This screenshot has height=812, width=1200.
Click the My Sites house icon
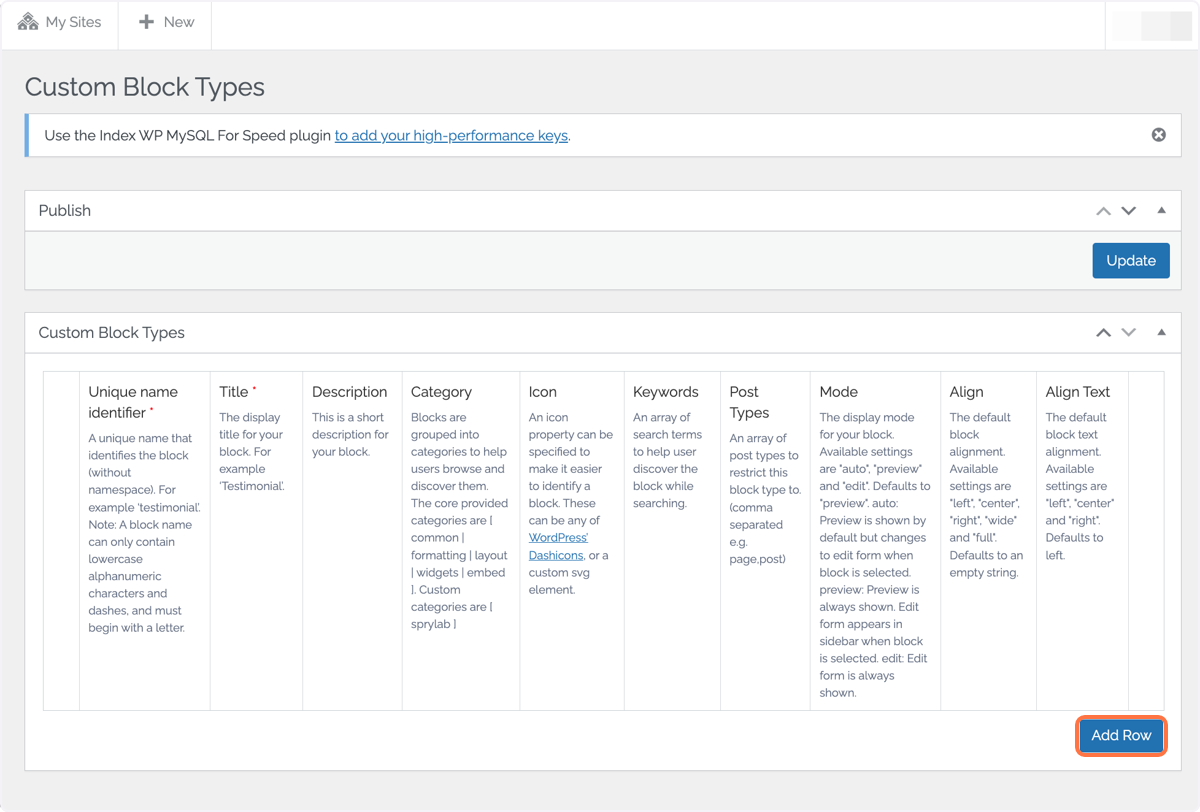point(28,21)
